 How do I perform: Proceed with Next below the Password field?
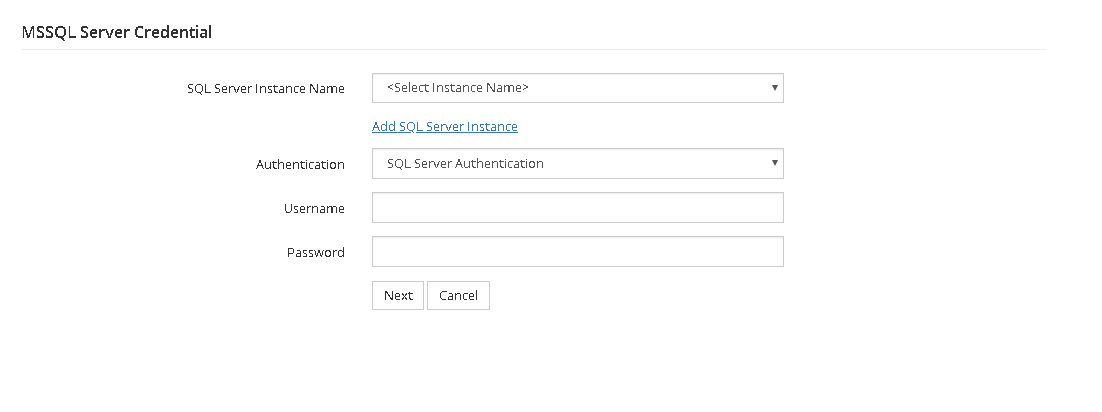point(398,295)
